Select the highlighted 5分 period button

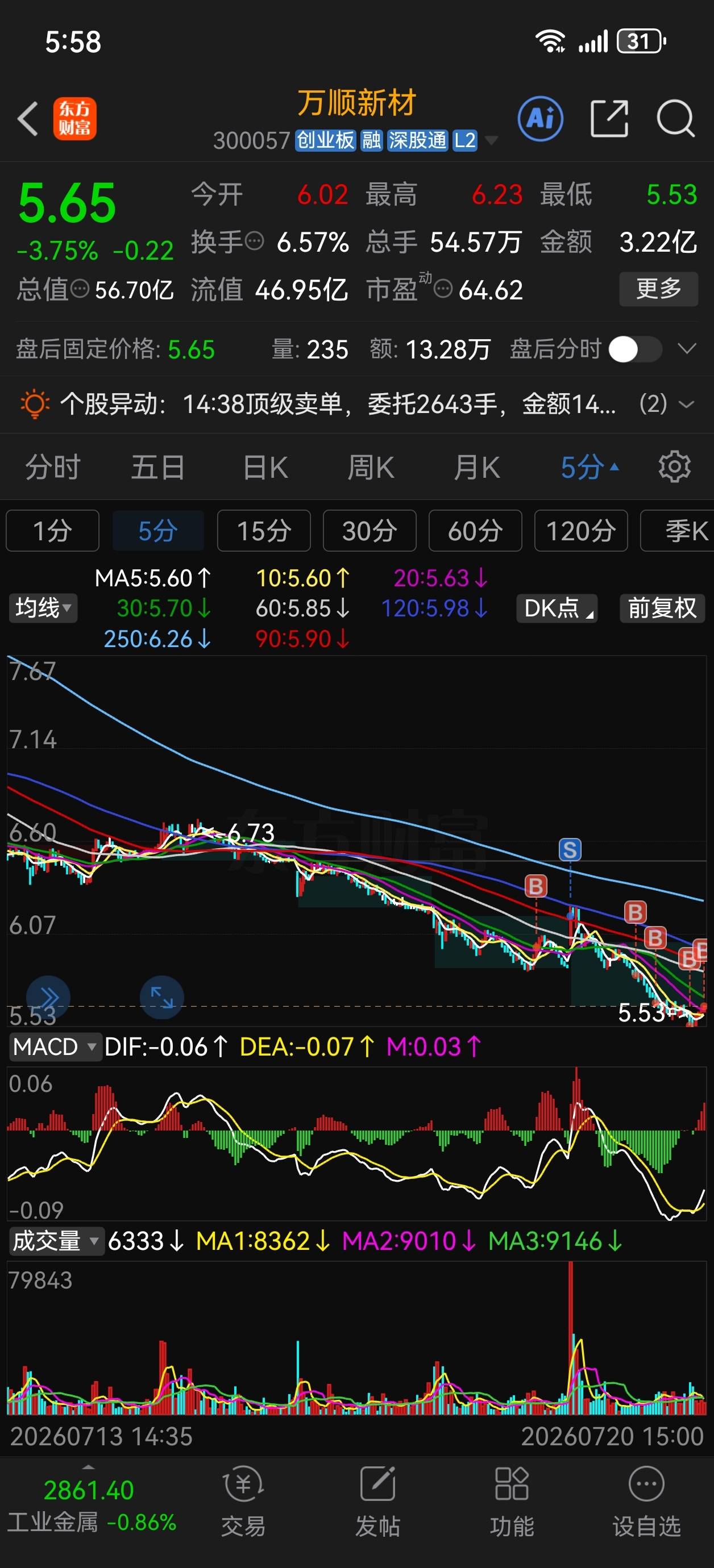pyautogui.click(x=158, y=531)
